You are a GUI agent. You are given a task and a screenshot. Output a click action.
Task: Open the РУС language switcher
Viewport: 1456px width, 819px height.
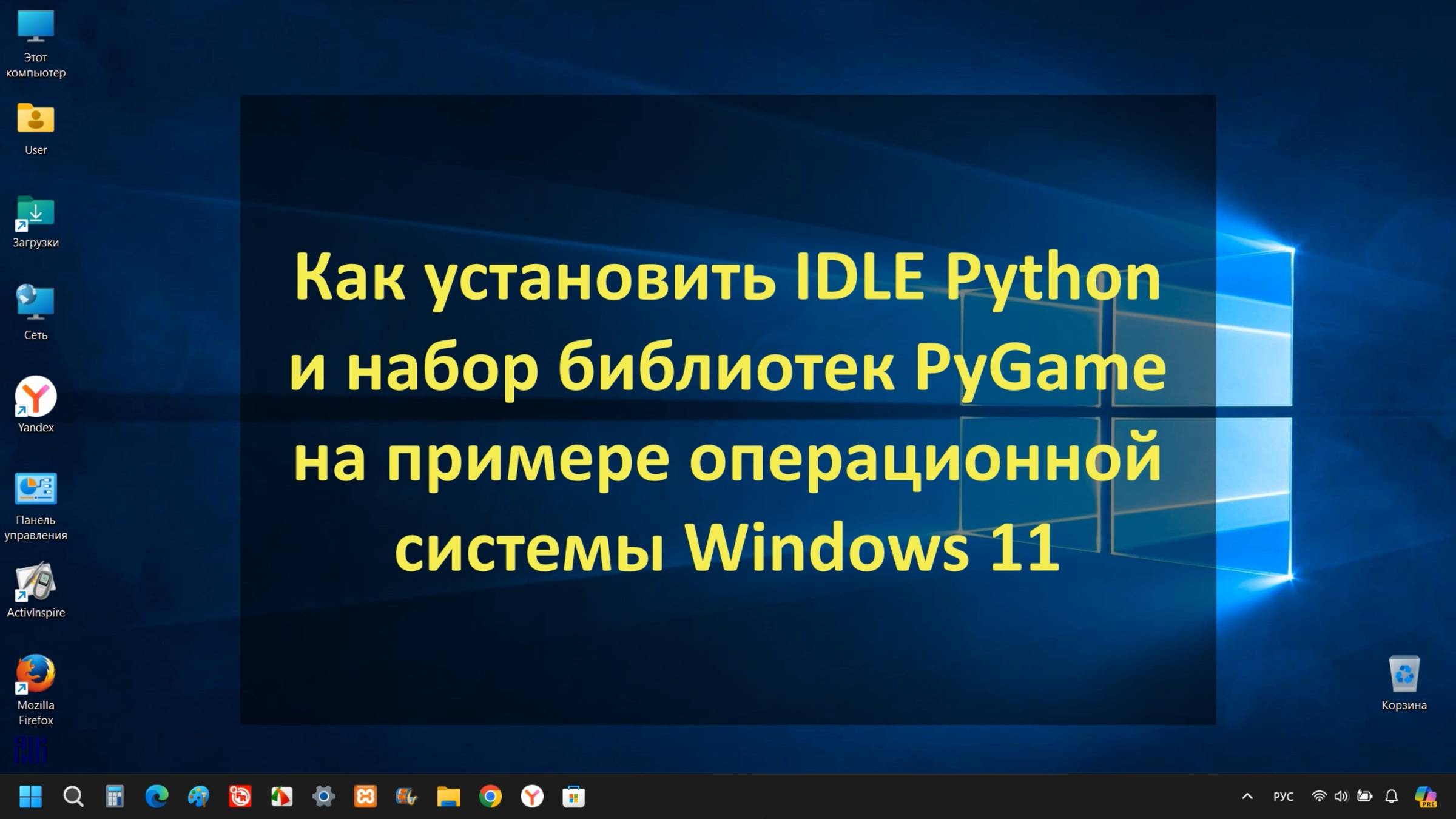pyautogui.click(x=1282, y=797)
